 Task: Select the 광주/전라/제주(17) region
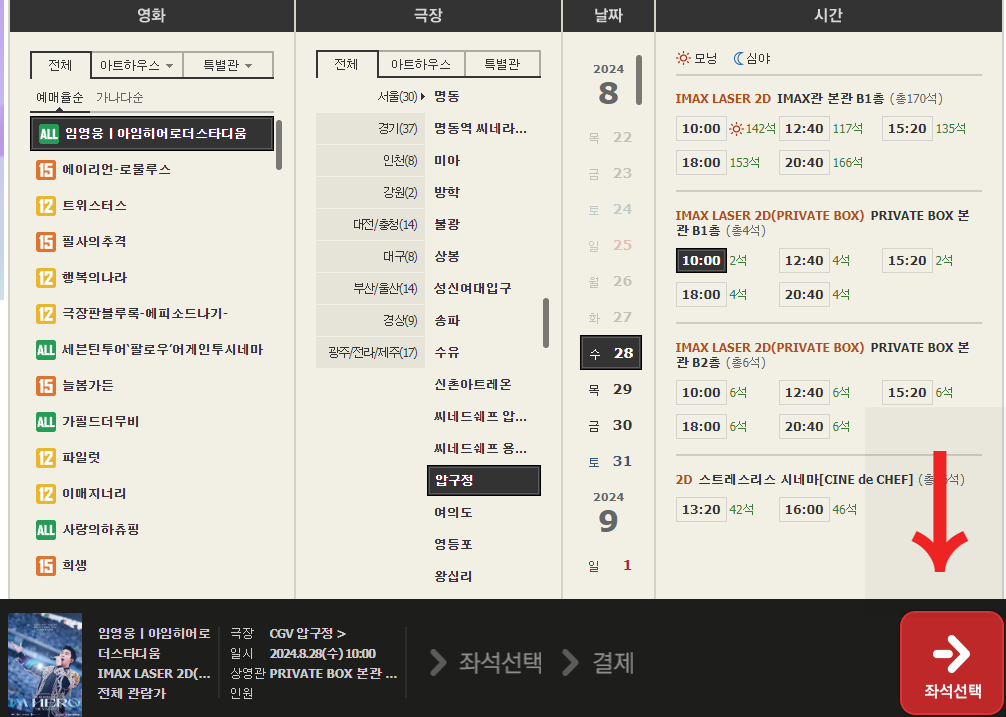(x=370, y=352)
